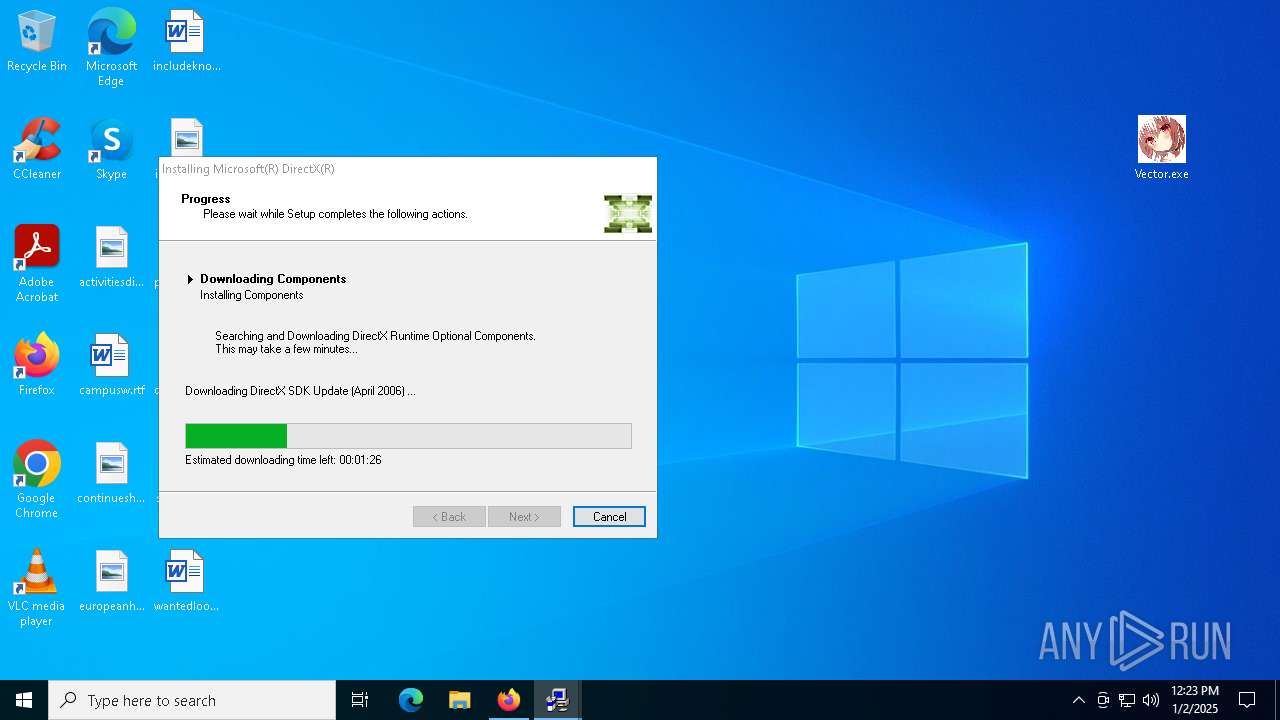Image resolution: width=1280 pixels, height=720 pixels.
Task: Select the wantedloo... Word document icon
Action: pos(186,582)
